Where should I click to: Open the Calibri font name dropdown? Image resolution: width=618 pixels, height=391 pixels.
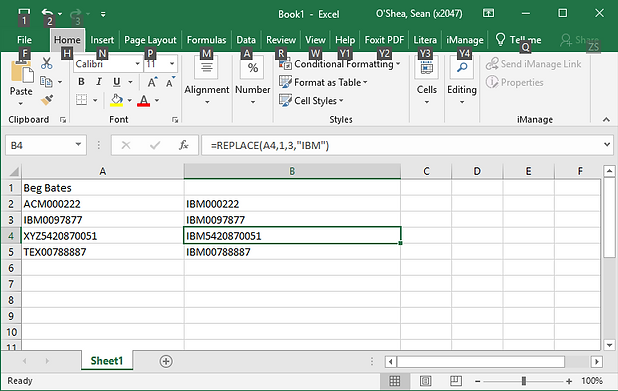pos(137,63)
